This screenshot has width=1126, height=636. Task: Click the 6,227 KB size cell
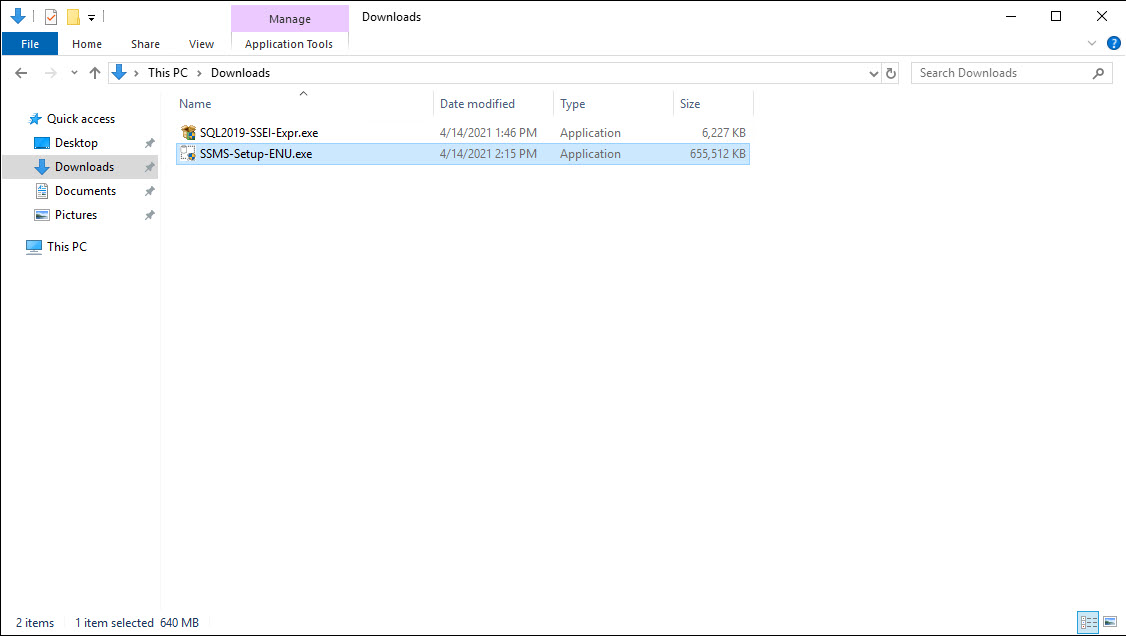click(723, 133)
